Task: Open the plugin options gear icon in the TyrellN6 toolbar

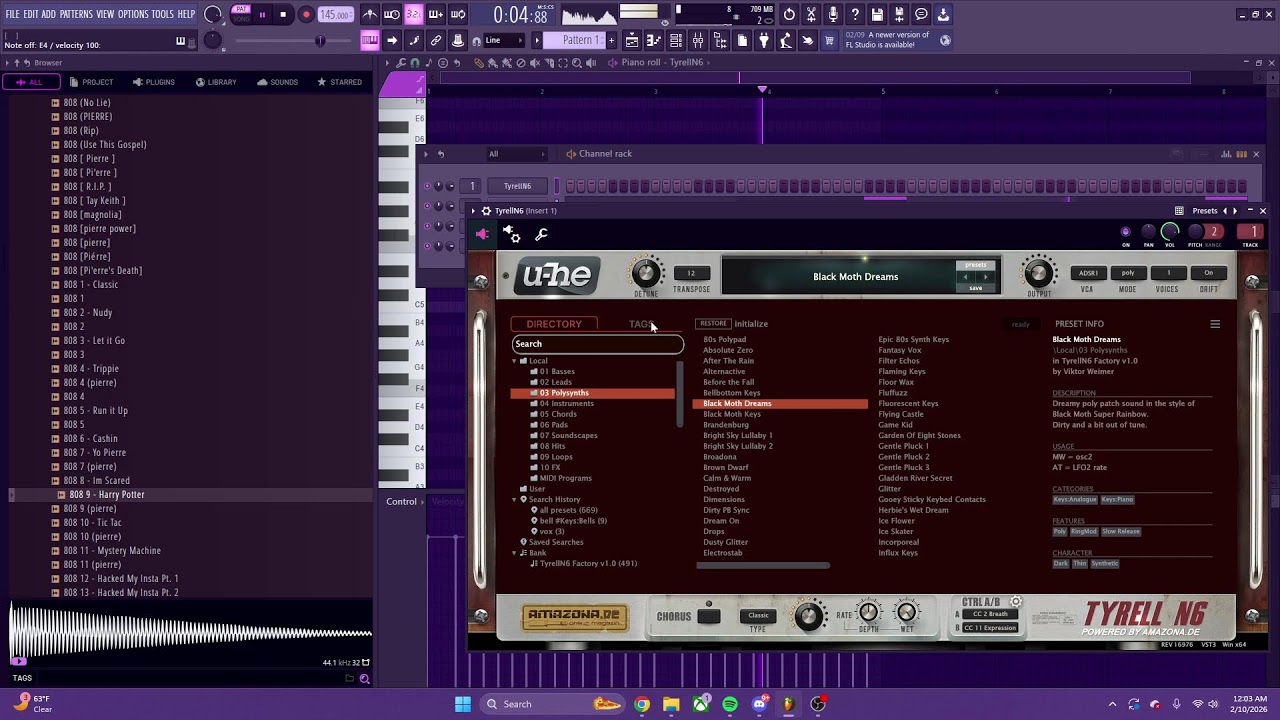Action: click(512, 234)
